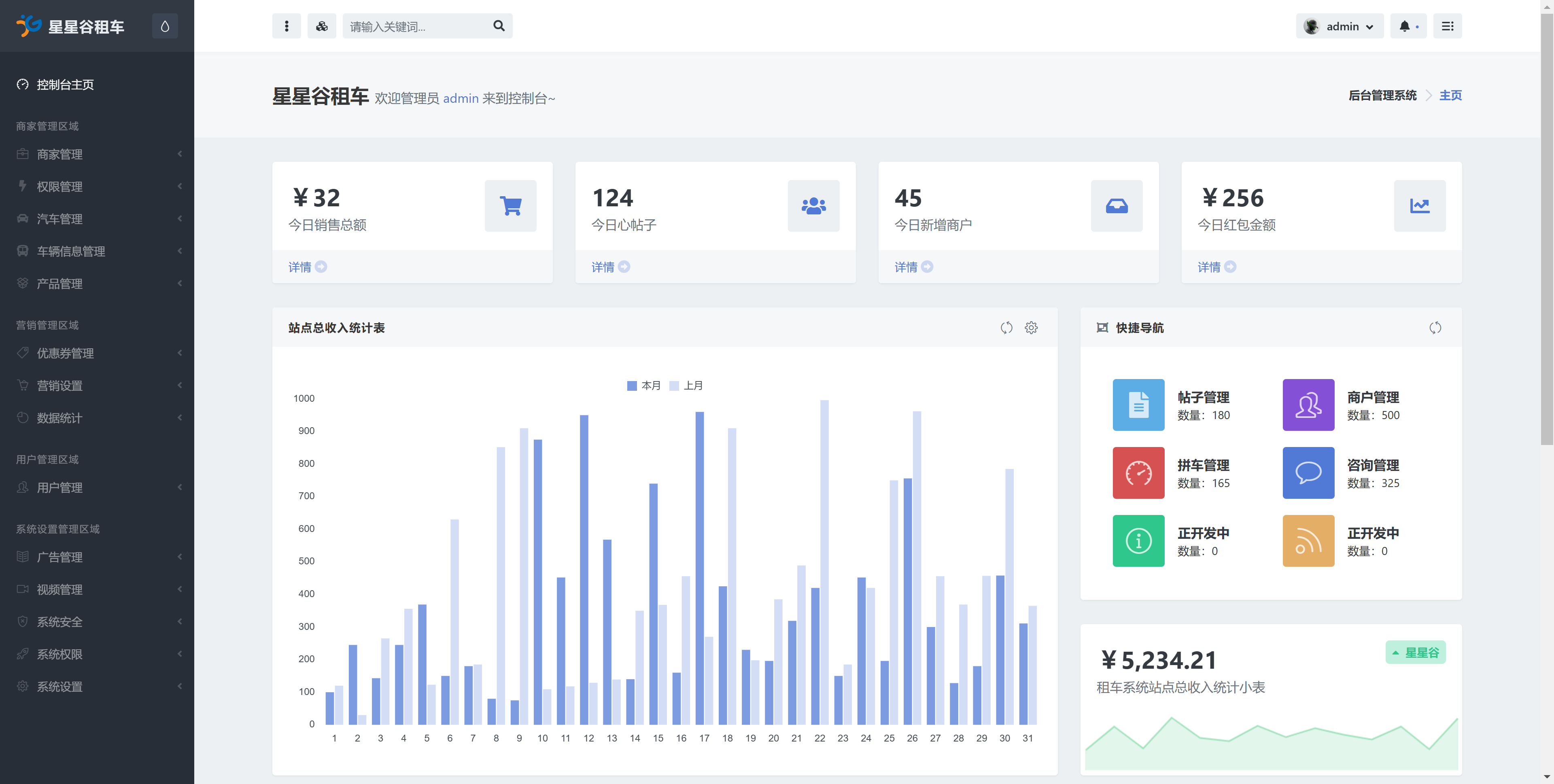Click arrow icon next to 今日红包金额 详情
Image resolution: width=1554 pixels, height=784 pixels.
1230,267
